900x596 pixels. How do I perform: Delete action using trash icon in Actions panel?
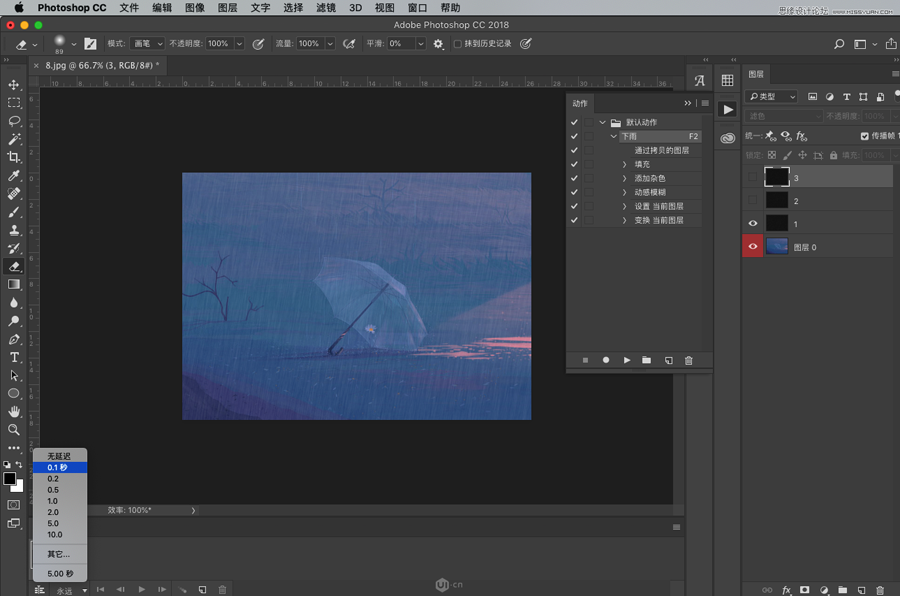(688, 360)
